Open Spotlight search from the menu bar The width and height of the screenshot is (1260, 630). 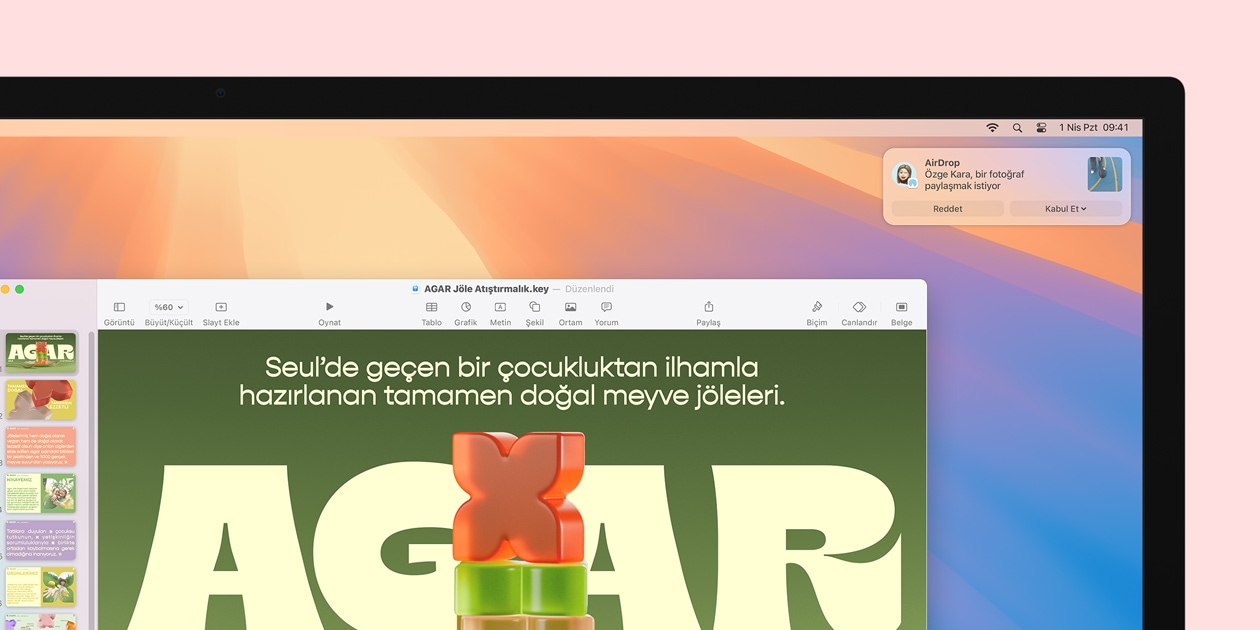(1017, 127)
